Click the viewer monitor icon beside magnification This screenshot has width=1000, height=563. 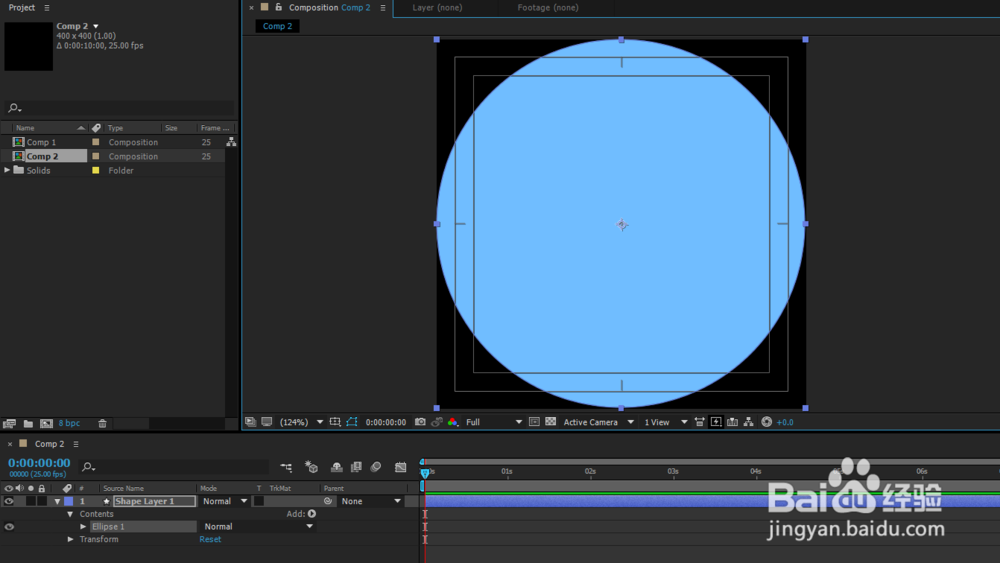(267, 422)
